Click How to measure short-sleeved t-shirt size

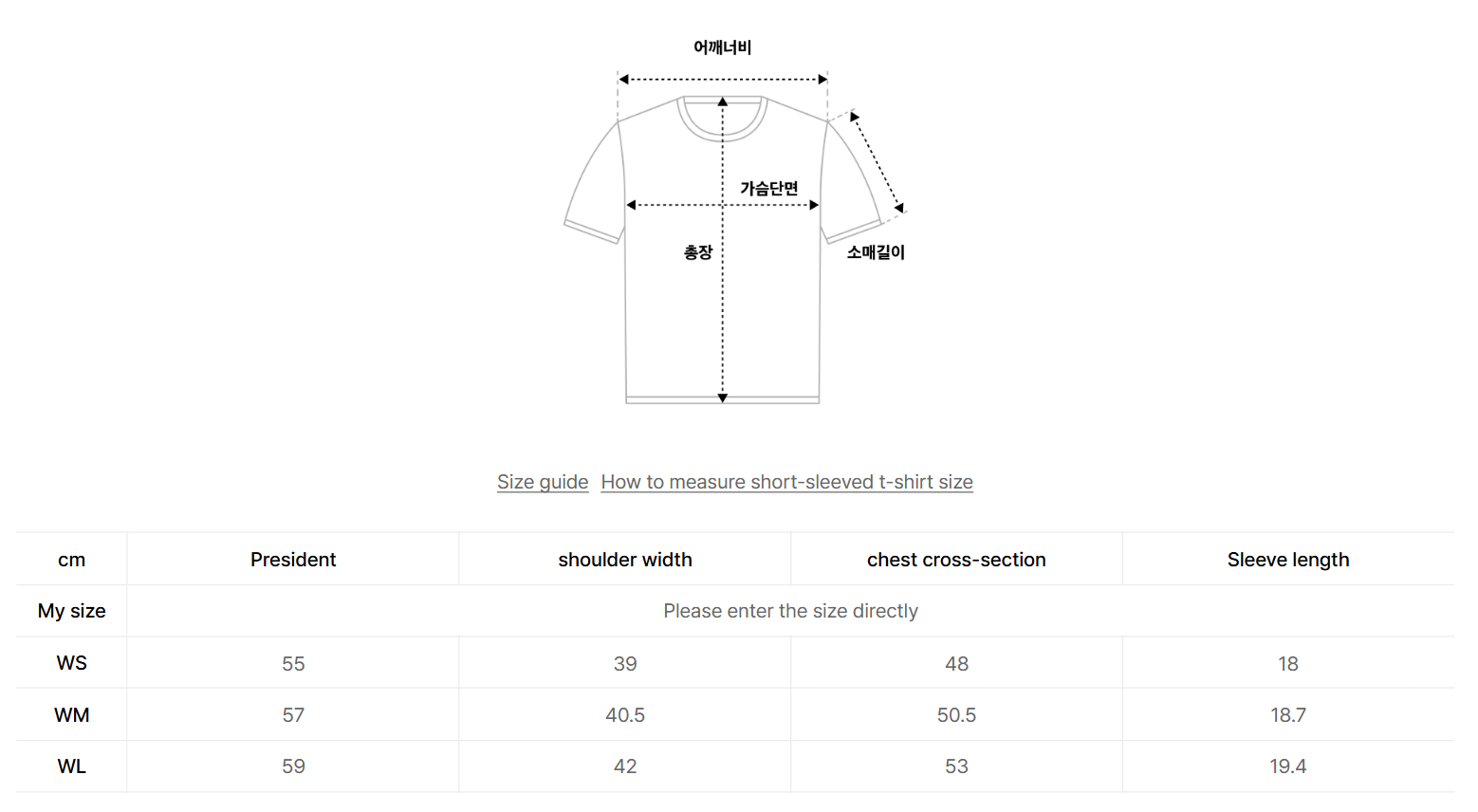click(x=785, y=482)
